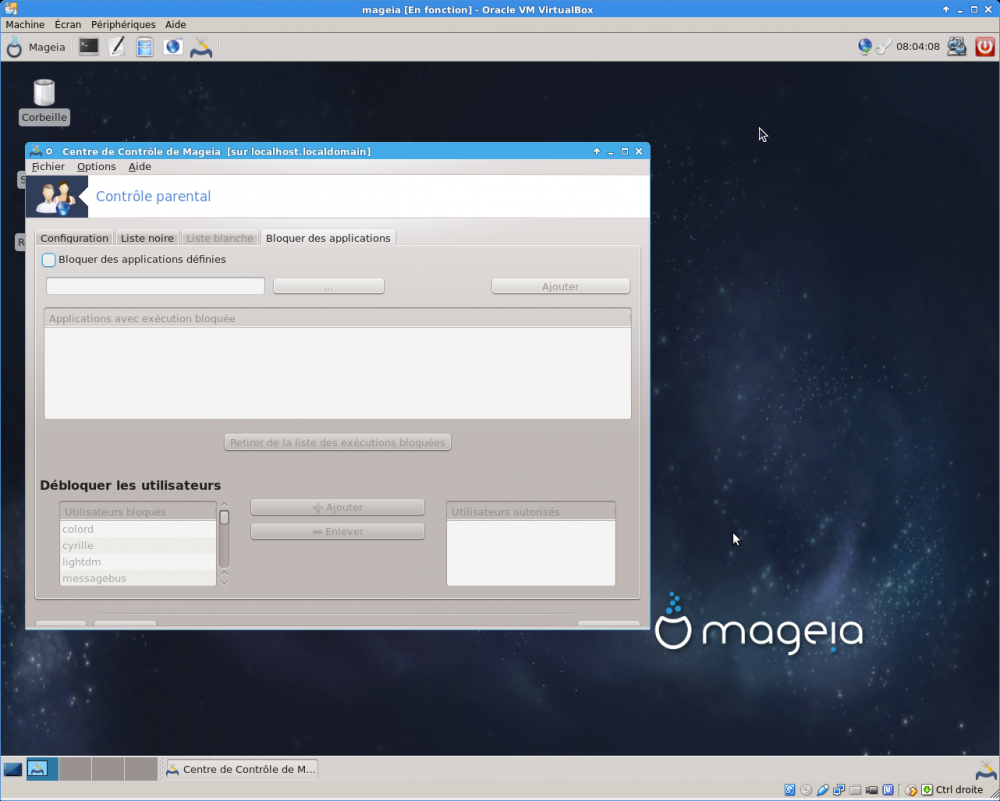Open the Mageia start menu

click(36, 47)
